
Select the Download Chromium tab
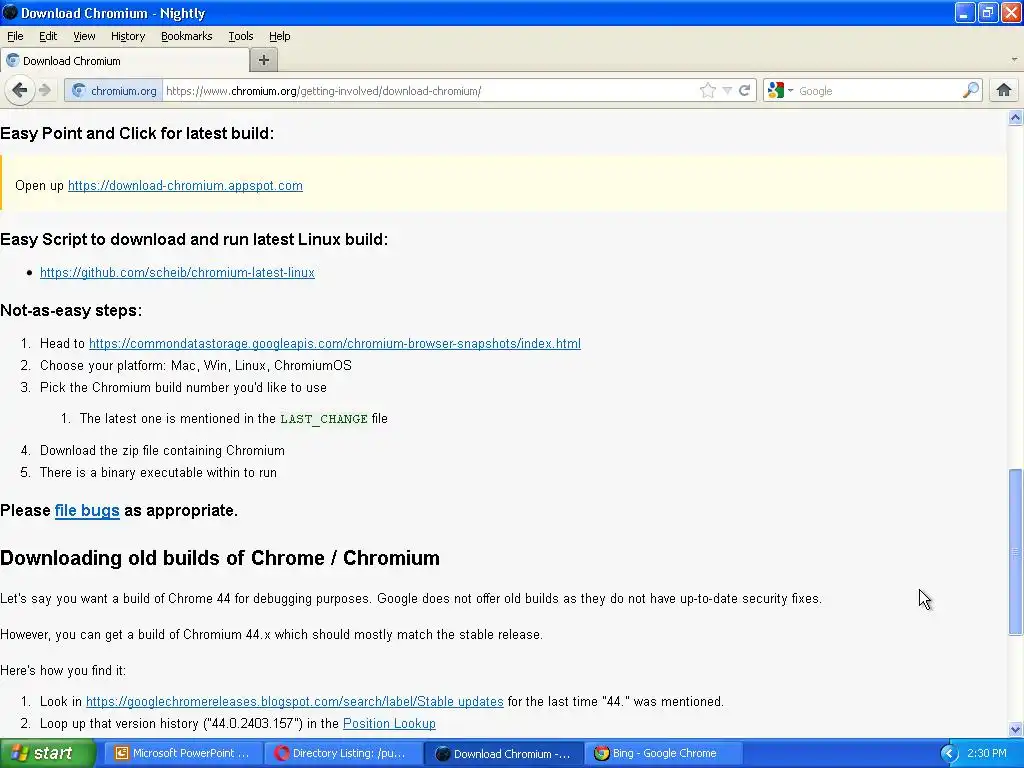(x=125, y=61)
